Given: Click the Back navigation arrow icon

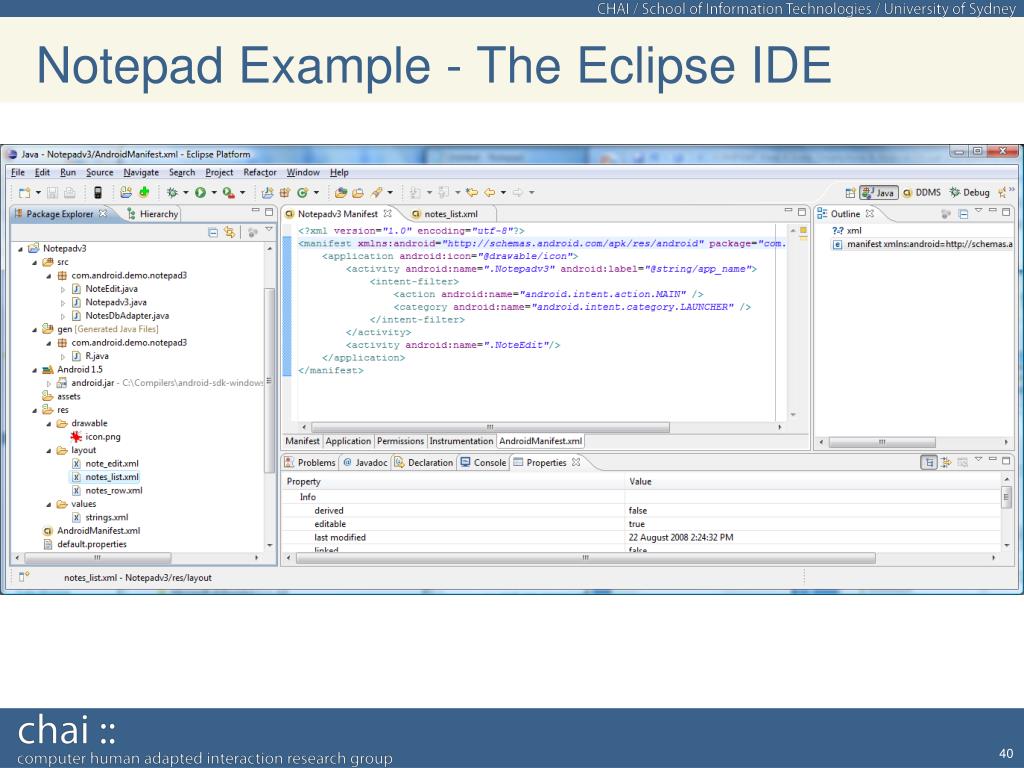Looking at the screenshot, I should point(489,193).
